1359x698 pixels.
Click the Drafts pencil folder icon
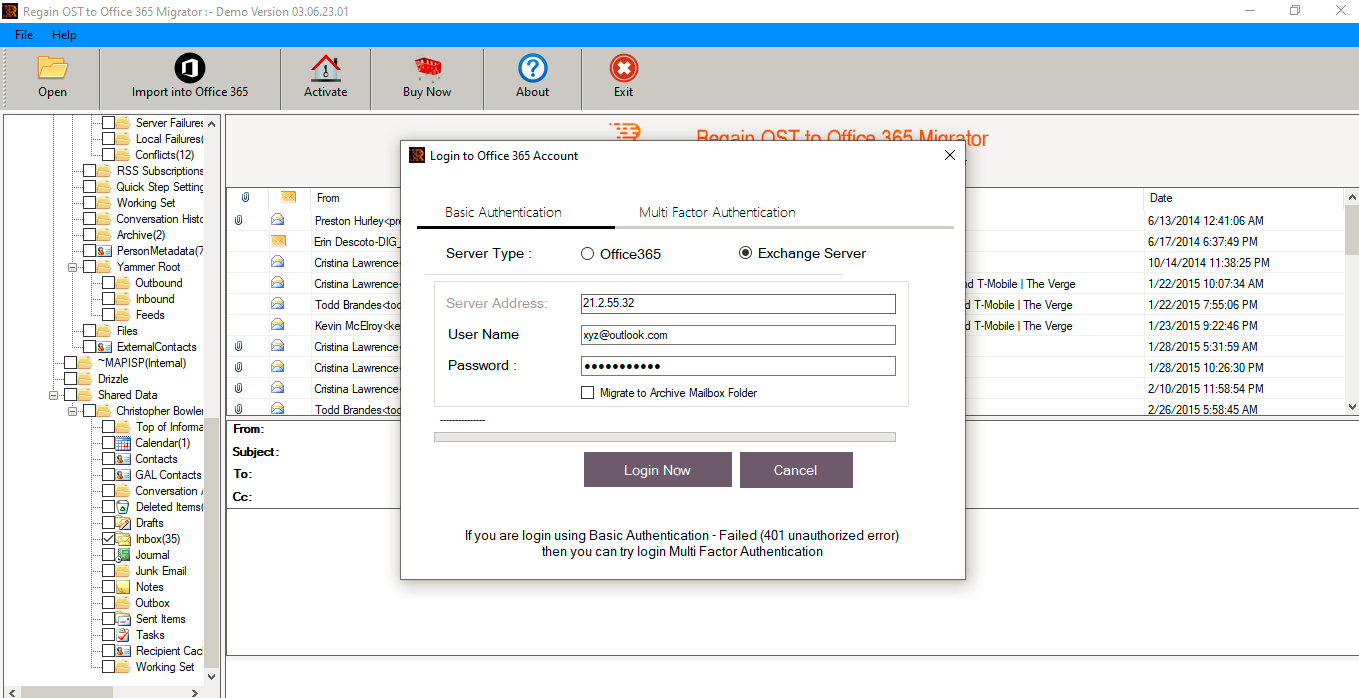tap(123, 523)
